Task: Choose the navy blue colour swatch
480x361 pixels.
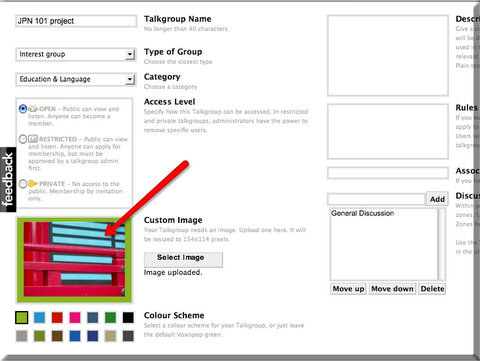Action: point(93,336)
